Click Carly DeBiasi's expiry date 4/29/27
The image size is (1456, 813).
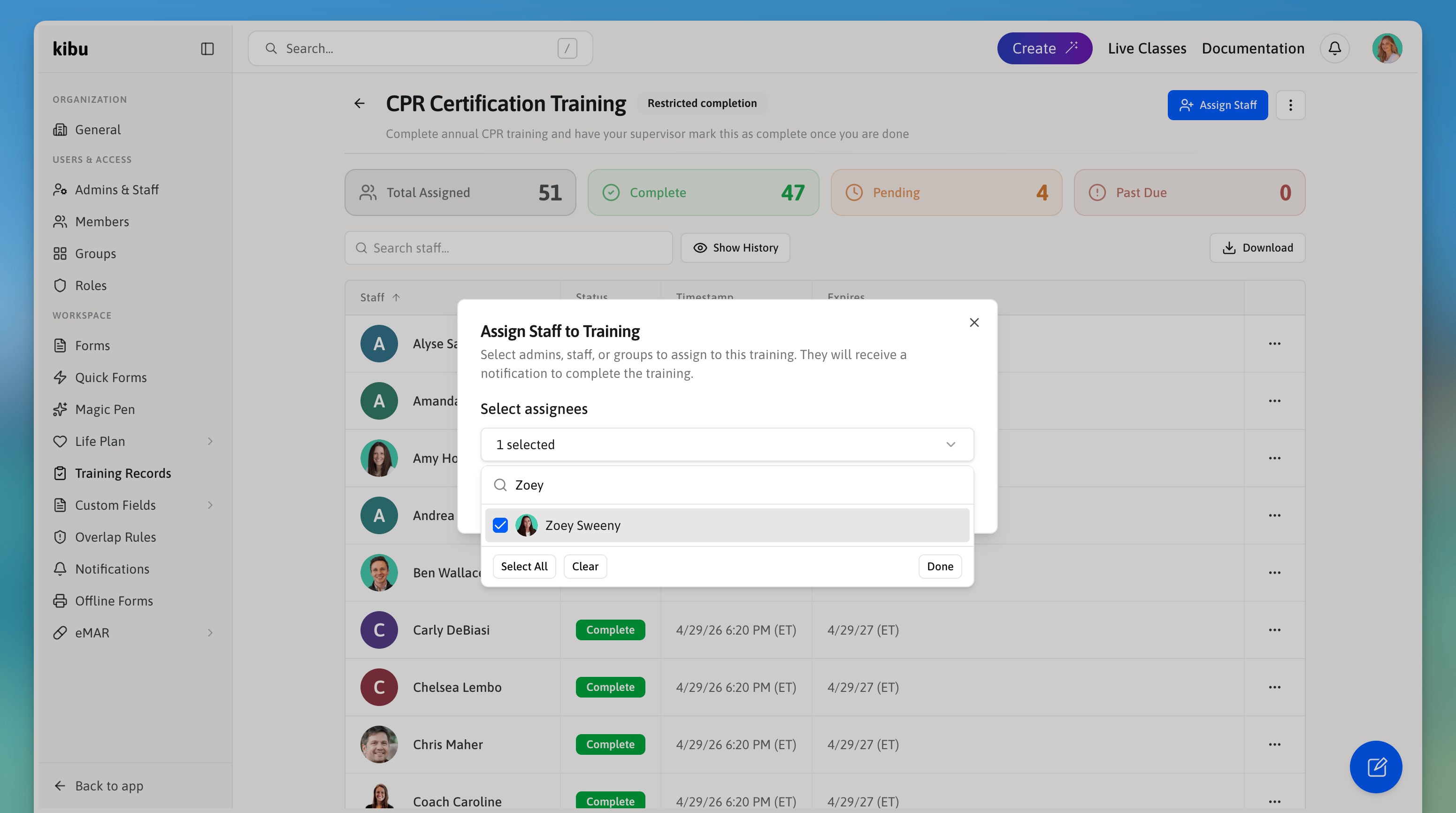(x=863, y=630)
